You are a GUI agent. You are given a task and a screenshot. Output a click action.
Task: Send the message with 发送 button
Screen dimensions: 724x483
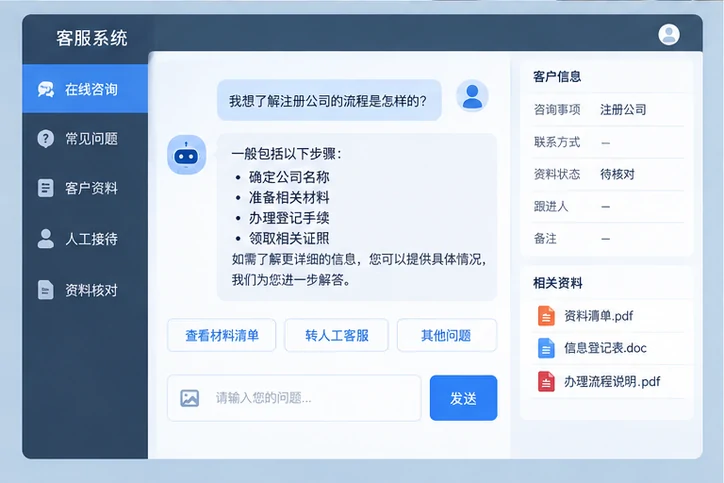pos(463,398)
